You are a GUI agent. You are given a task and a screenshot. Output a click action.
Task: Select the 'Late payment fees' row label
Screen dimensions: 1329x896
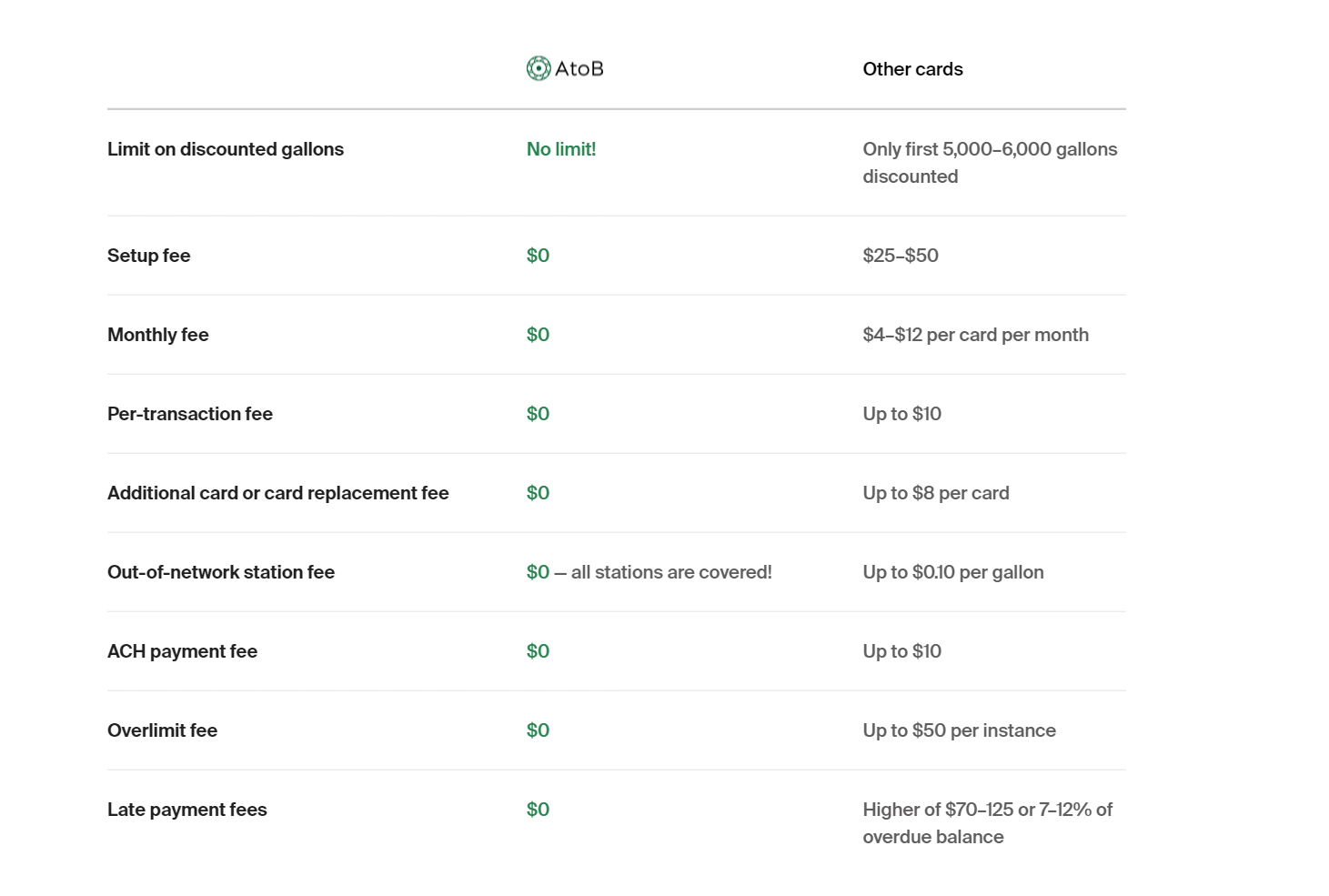(x=187, y=810)
